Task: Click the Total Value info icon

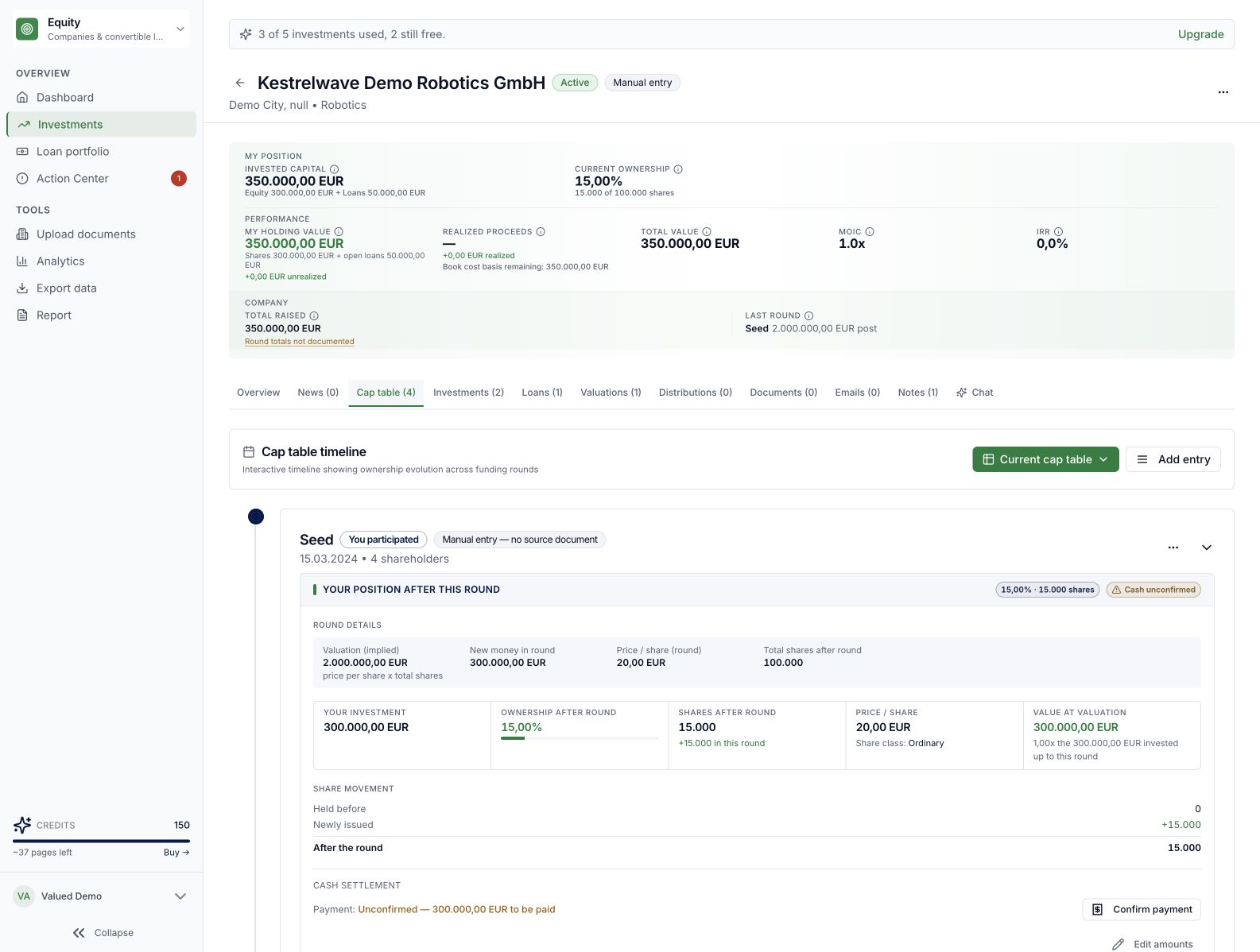Action: pyautogui.click(x=707, y=232)
